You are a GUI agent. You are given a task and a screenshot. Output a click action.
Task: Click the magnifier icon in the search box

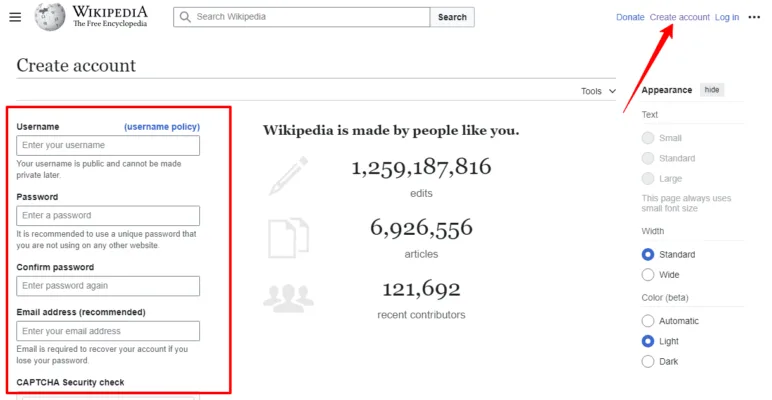coord(185,17)
